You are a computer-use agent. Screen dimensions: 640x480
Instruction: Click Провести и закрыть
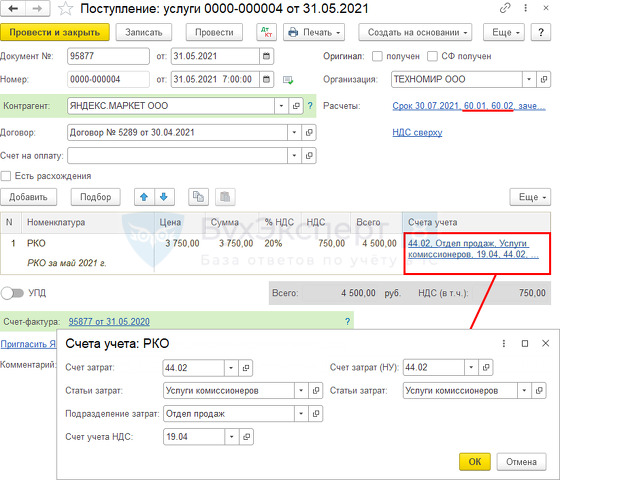(x=55, y=32)
